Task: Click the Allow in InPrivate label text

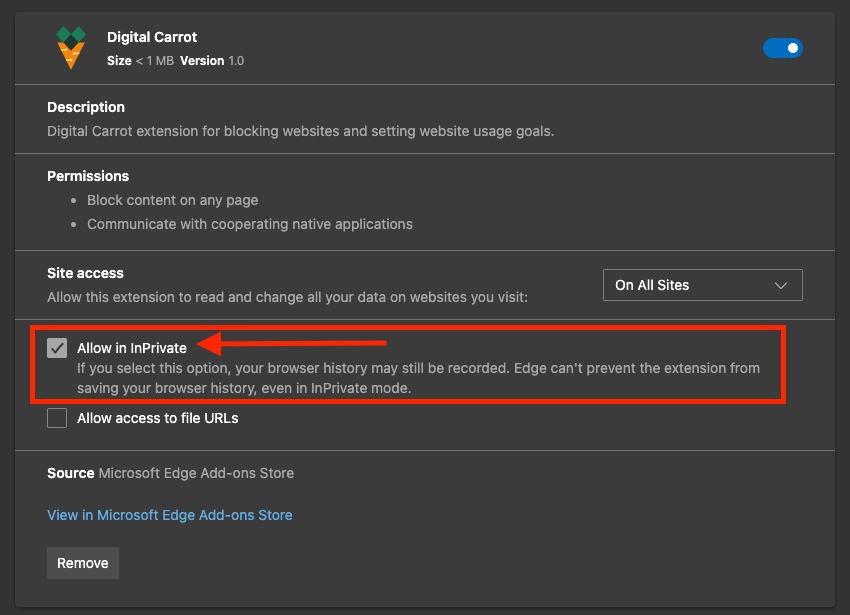Action: [x=132, y=348]
